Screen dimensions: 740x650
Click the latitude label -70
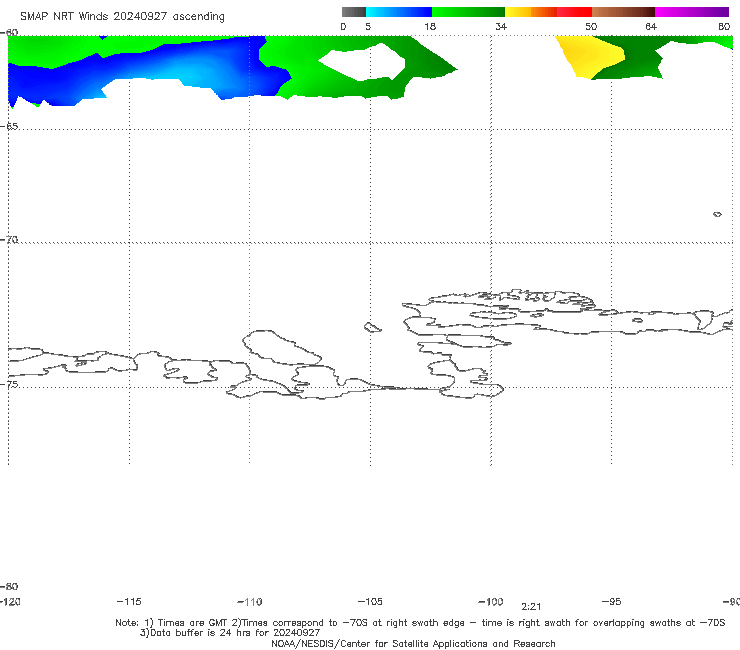(9, 240)
